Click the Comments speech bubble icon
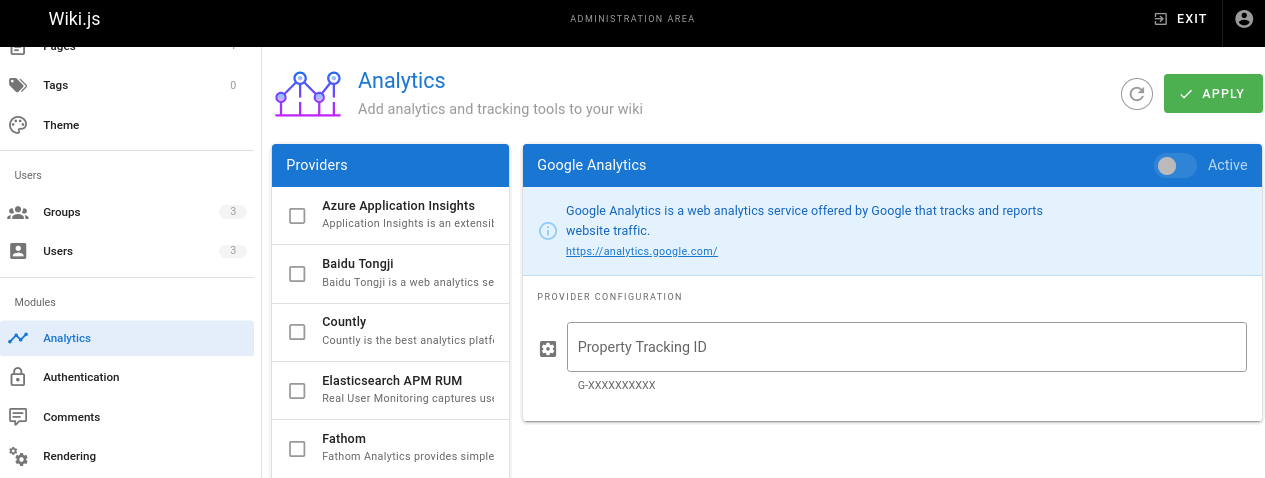 [18, 417]
